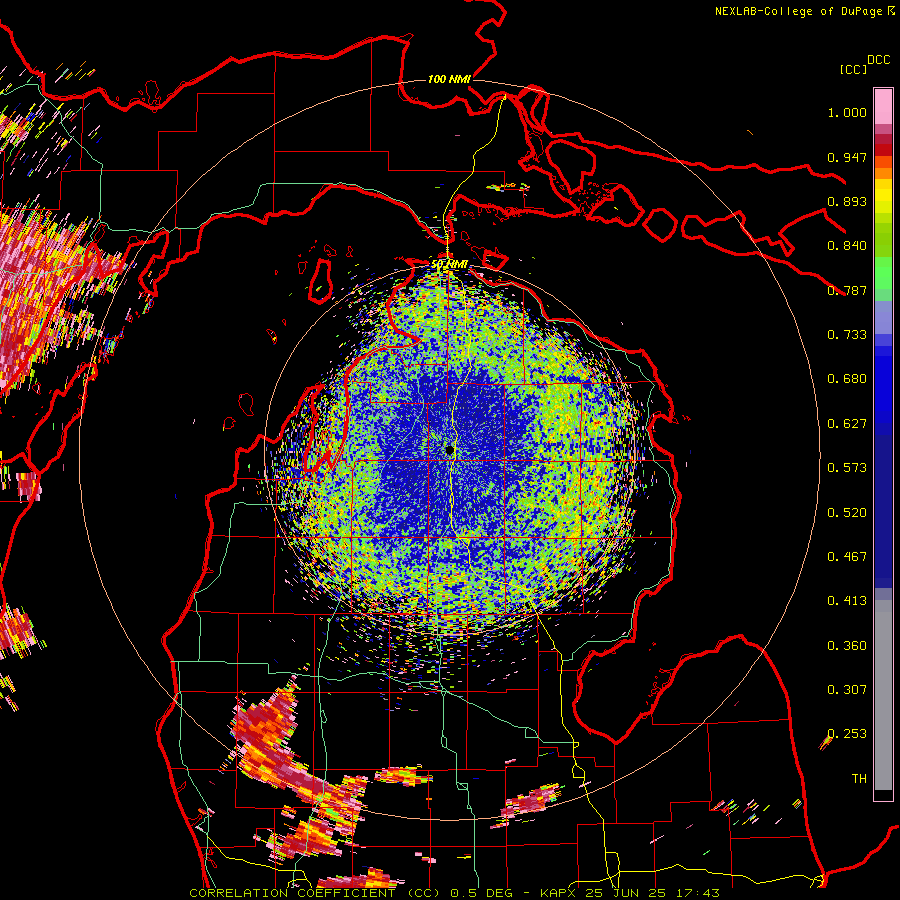Select the 0.680 scale value
The image size is (900, 900).
(x=847, y=379)
